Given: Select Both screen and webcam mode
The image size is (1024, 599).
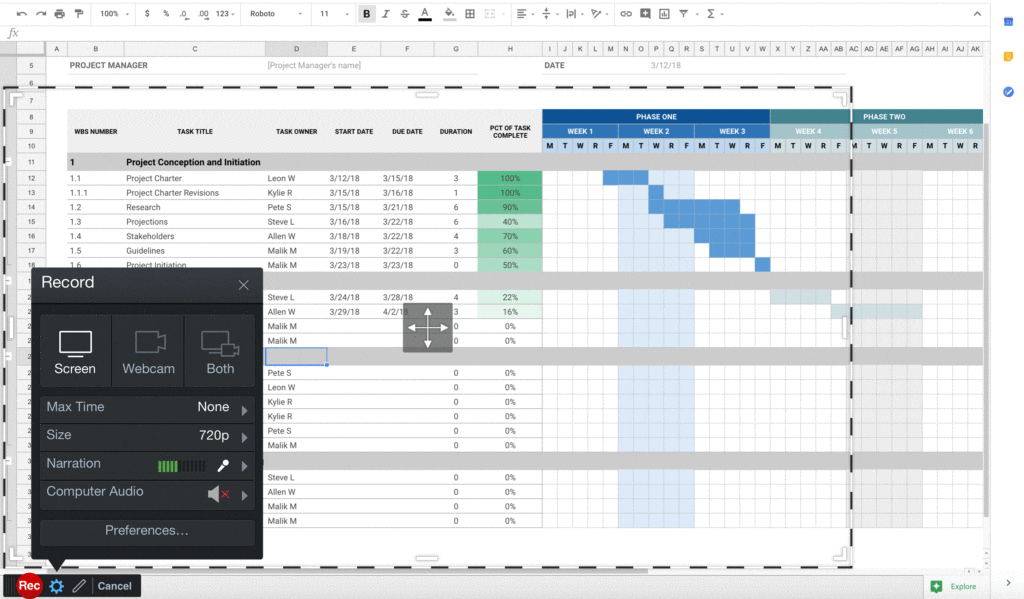Looking at the screenshot, I should pyautogui.click(x=220, y=353).
